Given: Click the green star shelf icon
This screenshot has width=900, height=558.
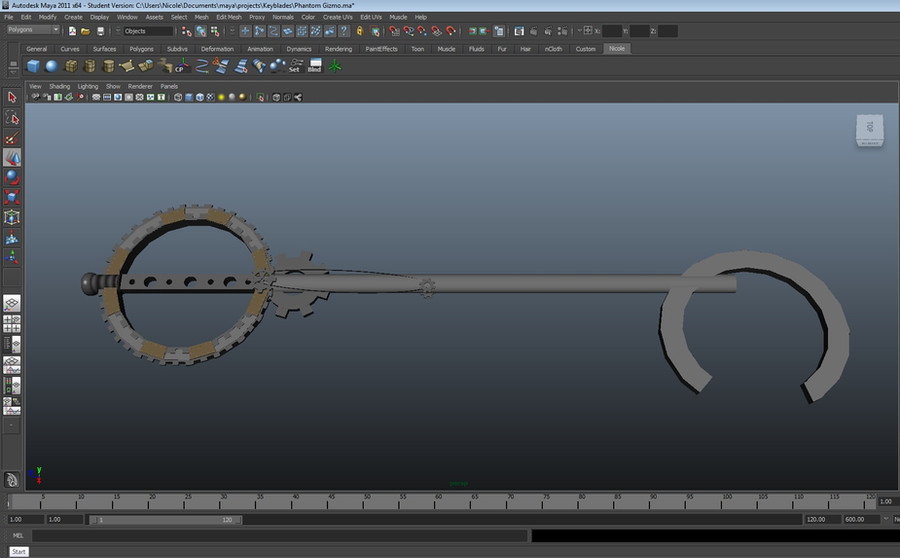Looking at the screenshot, I should coord(335,66).
